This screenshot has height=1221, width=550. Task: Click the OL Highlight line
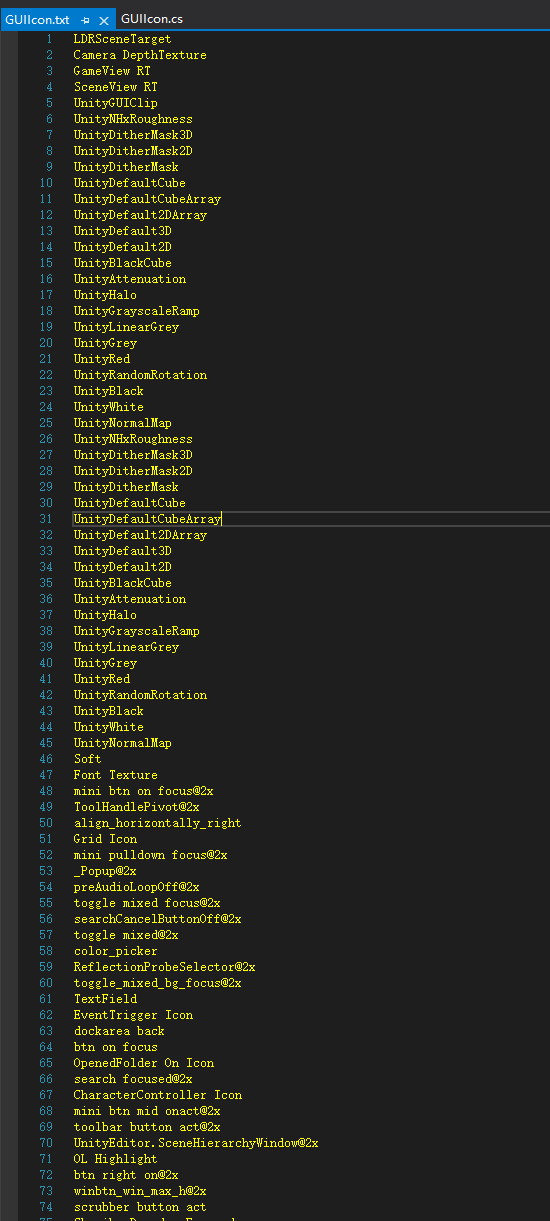[x=115, y=1159]
